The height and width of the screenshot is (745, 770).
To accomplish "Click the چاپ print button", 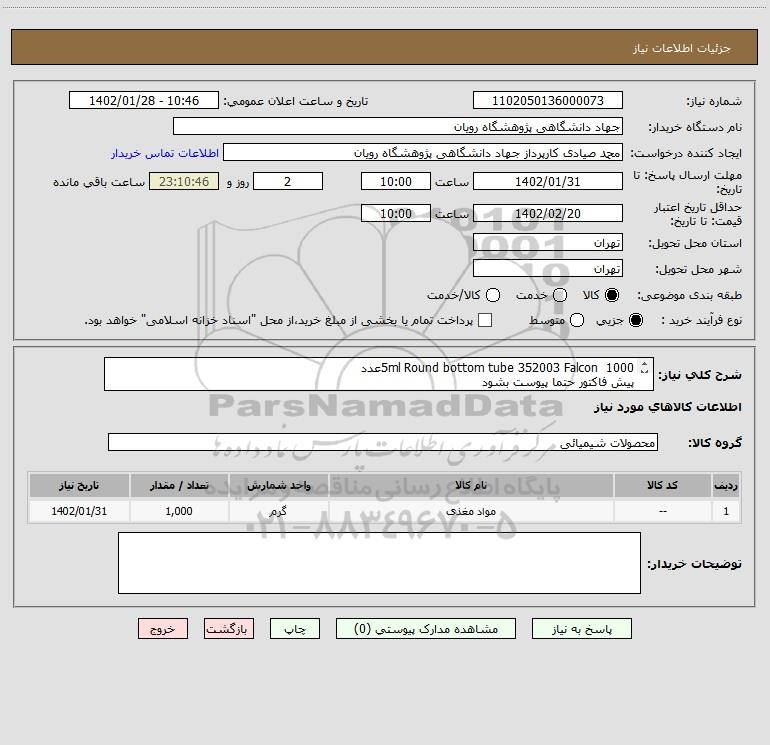I will click(295, 629).
